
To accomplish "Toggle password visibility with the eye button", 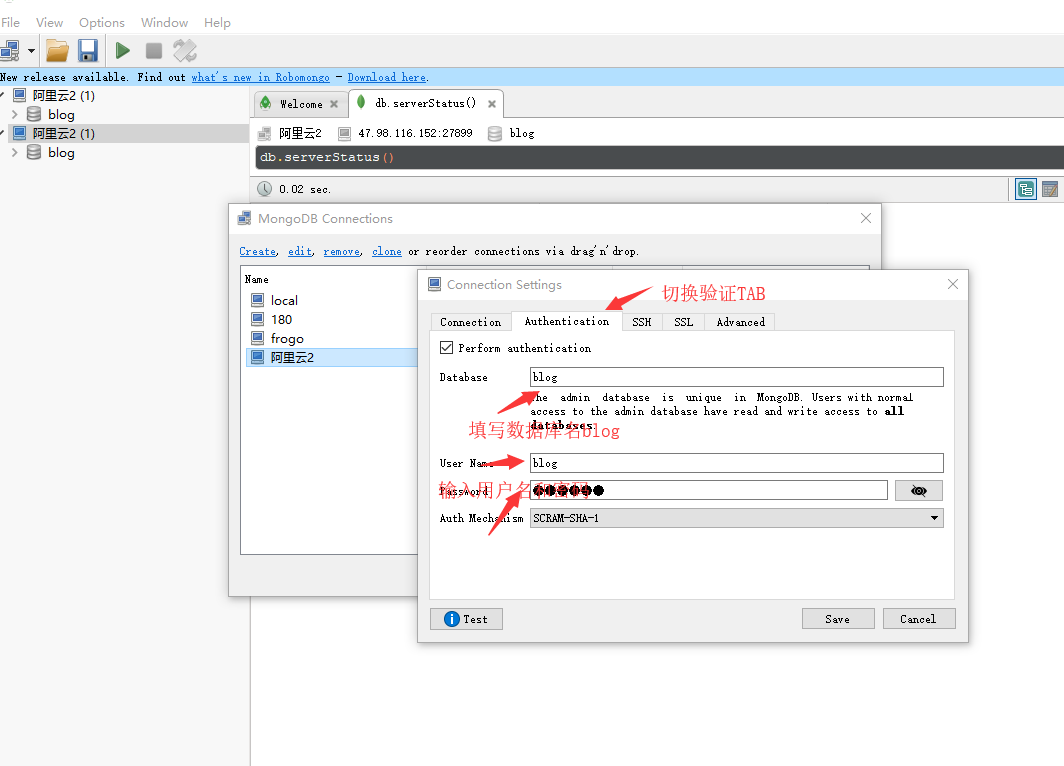I will click(x=919, y=491).
